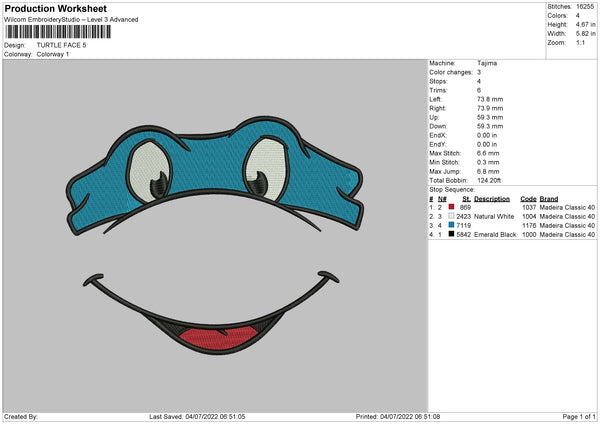The height and width of the screenshot is (424, 600).
Task: Click the 'Description' column header
Action: pyautogui.click(x=492, y=199)
